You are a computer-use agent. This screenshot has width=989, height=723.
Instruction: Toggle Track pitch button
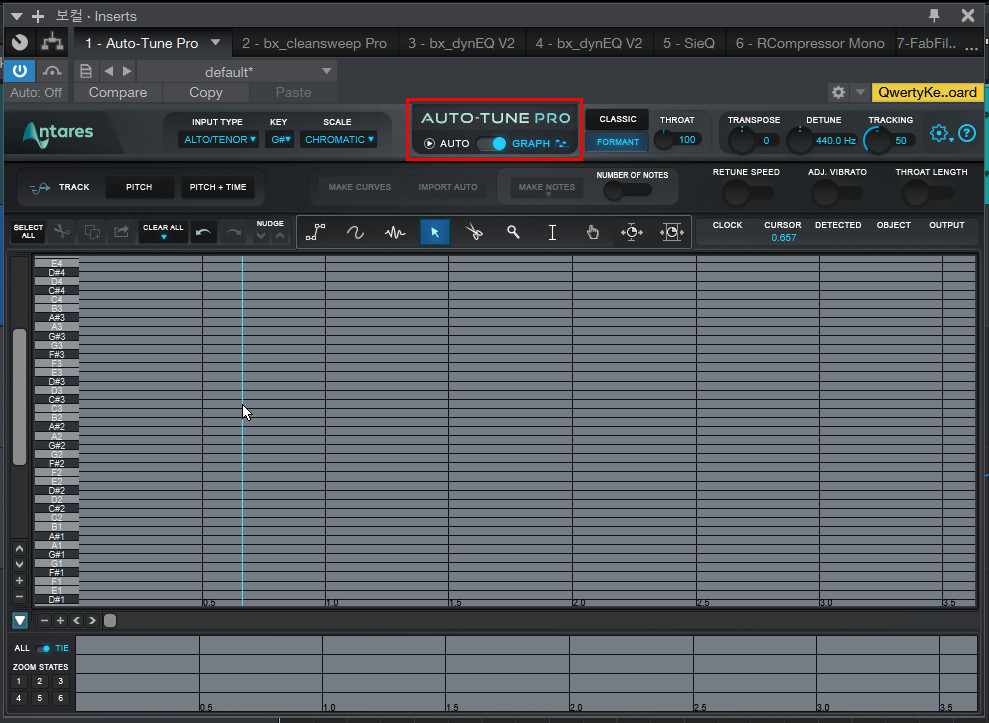tap(61, 187)
